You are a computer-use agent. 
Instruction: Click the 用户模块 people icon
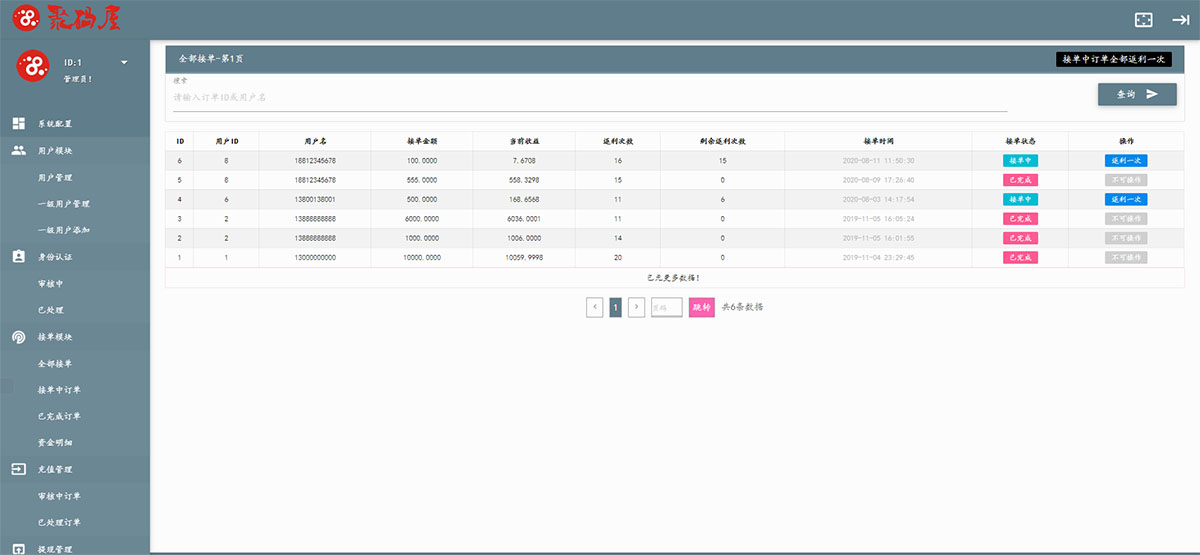[19, 151]
